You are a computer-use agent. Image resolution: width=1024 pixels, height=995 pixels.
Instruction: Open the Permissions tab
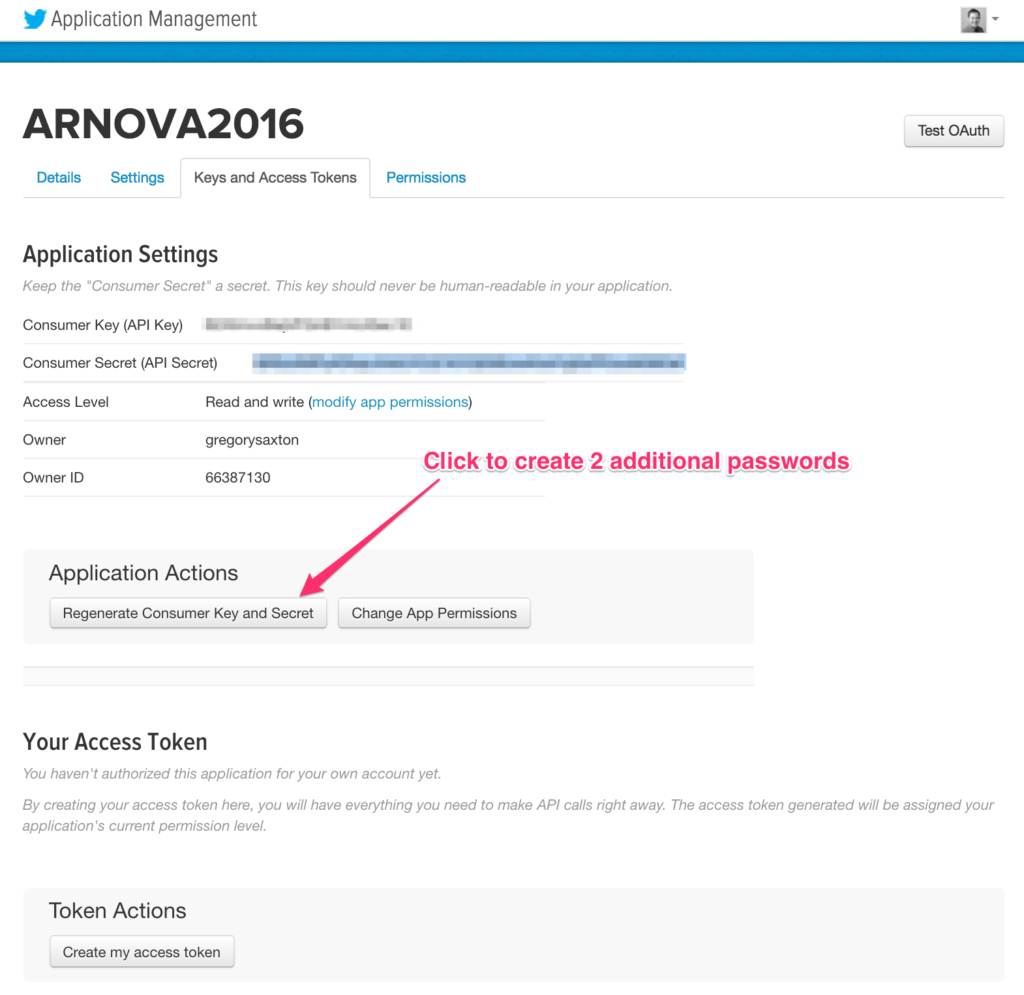tap(425, 177)
